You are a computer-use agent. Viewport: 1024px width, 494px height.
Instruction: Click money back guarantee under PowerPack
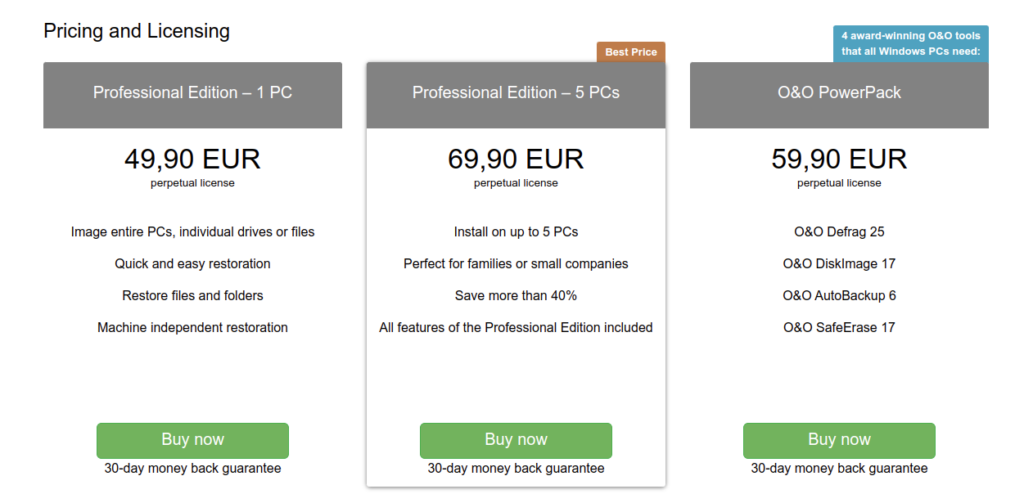click(839, 469)
